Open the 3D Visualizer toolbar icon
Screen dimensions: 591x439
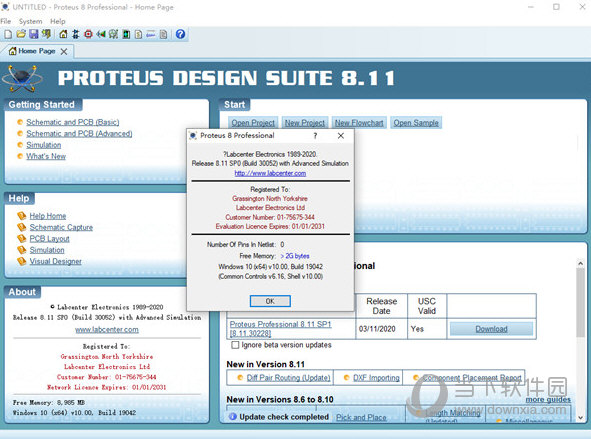click(101, 34)
